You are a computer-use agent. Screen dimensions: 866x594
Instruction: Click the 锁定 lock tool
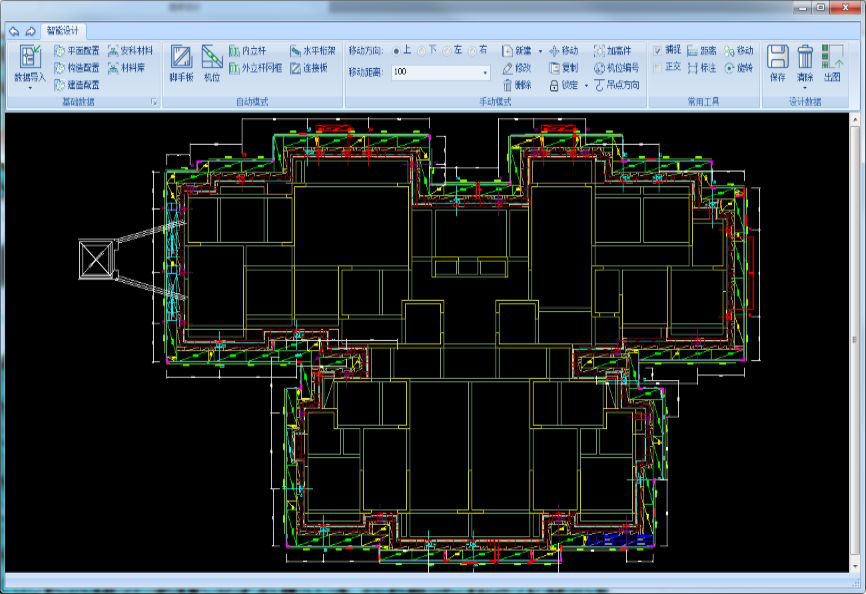[563, 85]
